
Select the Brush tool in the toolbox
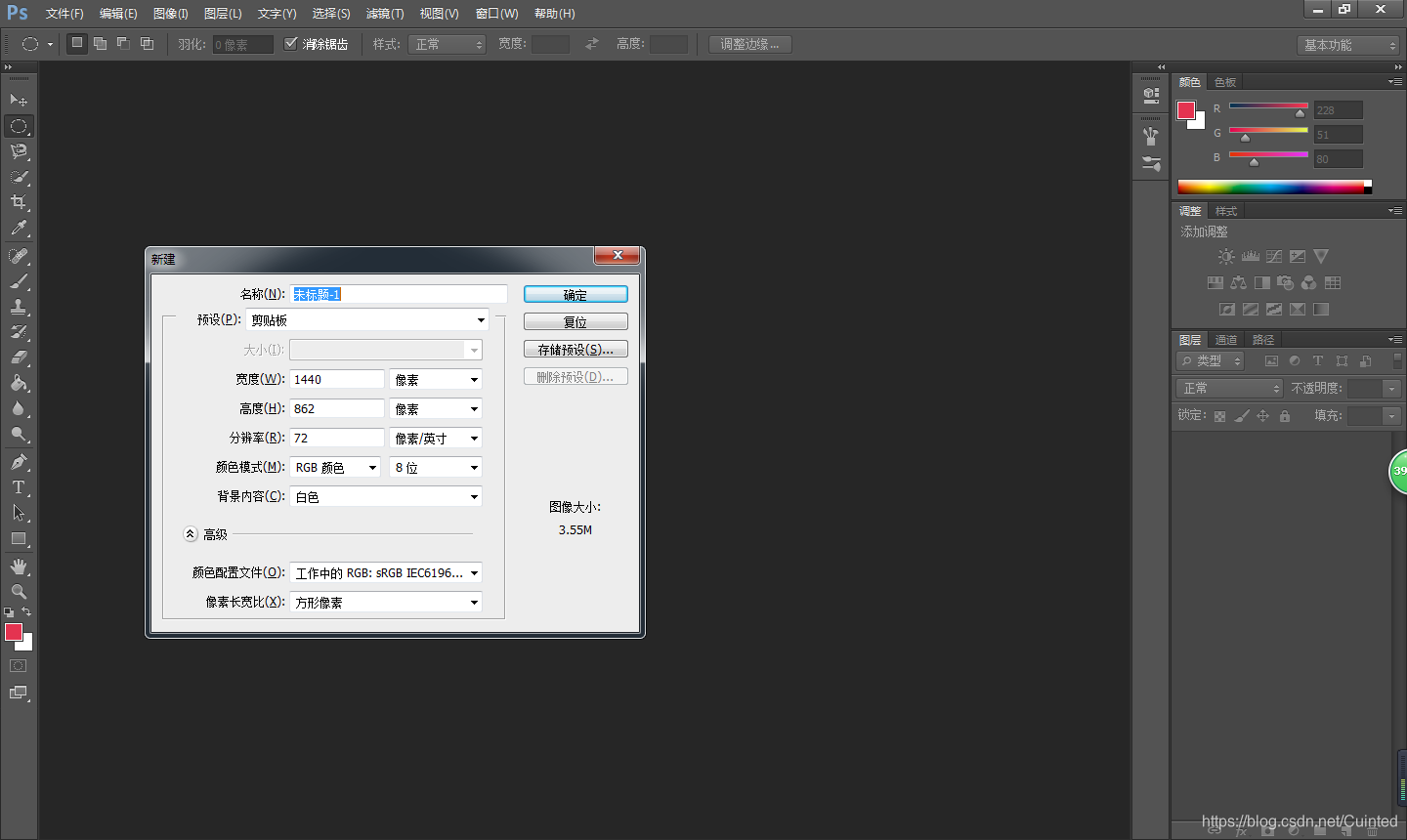pyautogui.click(x=19, y=281)
